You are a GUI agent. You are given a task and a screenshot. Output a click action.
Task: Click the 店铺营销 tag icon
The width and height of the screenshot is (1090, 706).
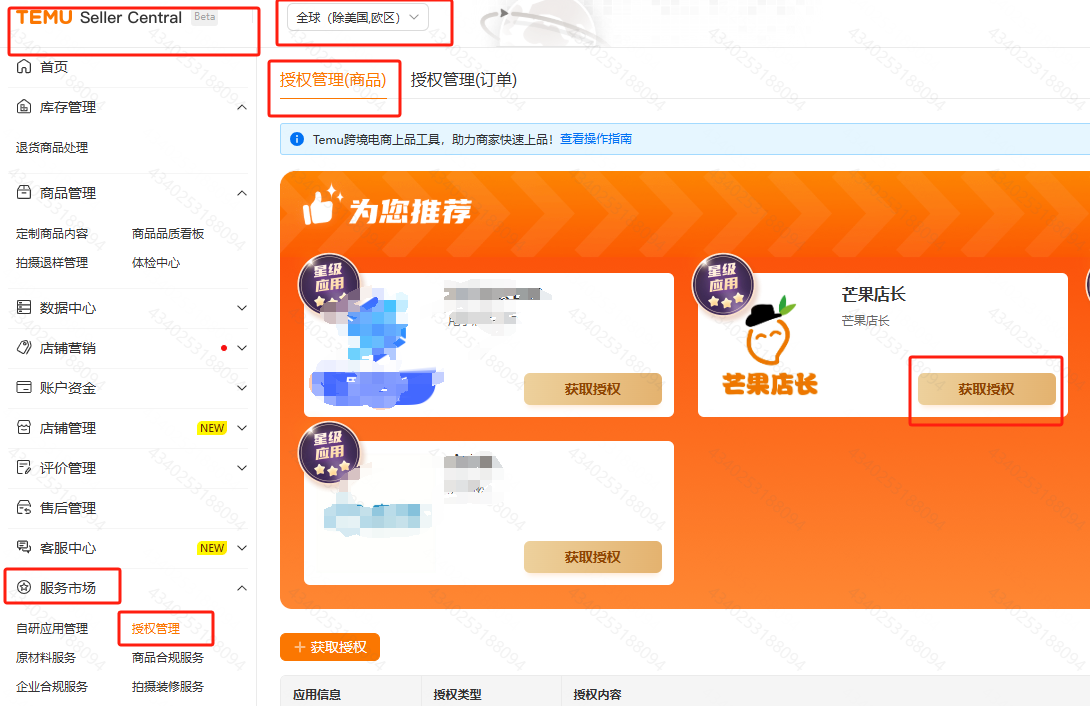pos(24,347)
